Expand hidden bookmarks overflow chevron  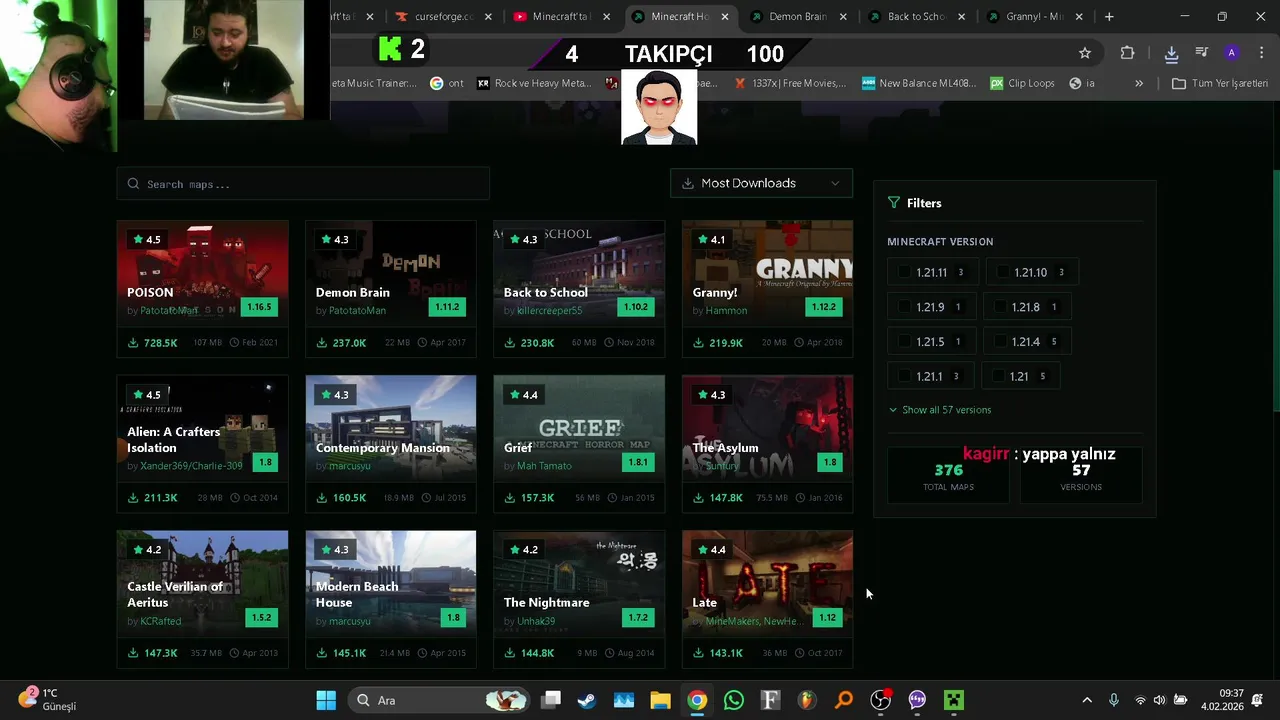click(1139, 83)
